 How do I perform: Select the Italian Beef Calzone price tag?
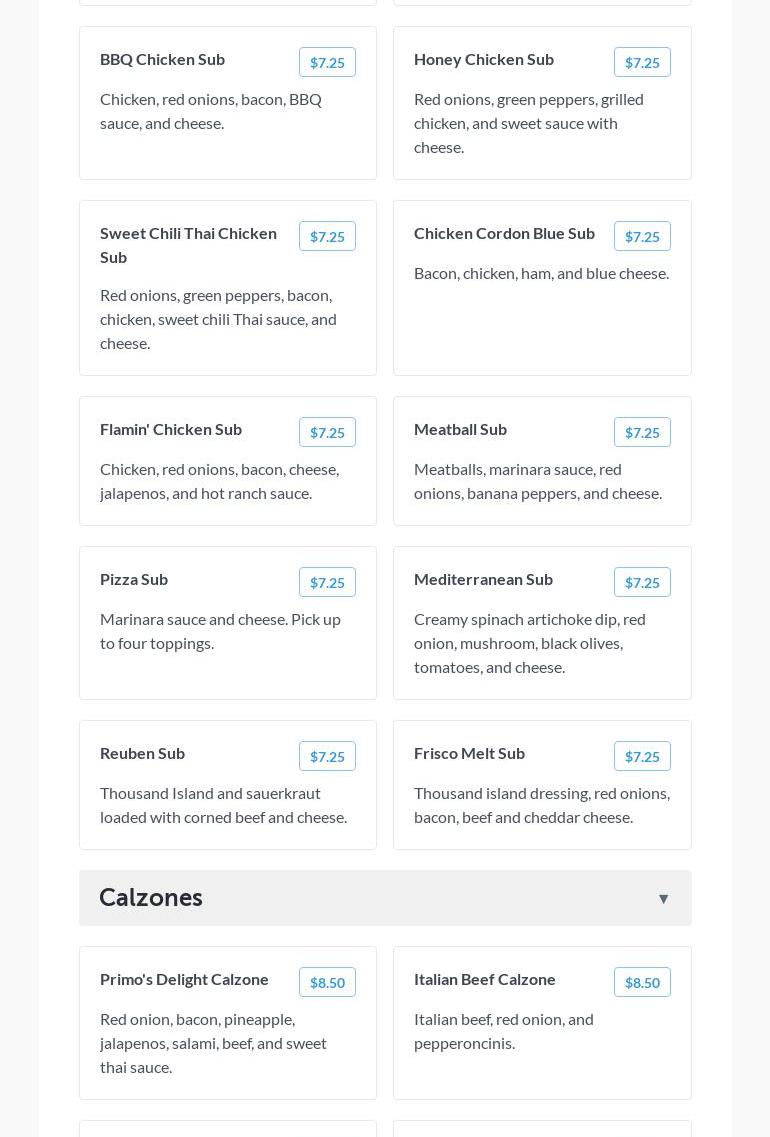642,982
